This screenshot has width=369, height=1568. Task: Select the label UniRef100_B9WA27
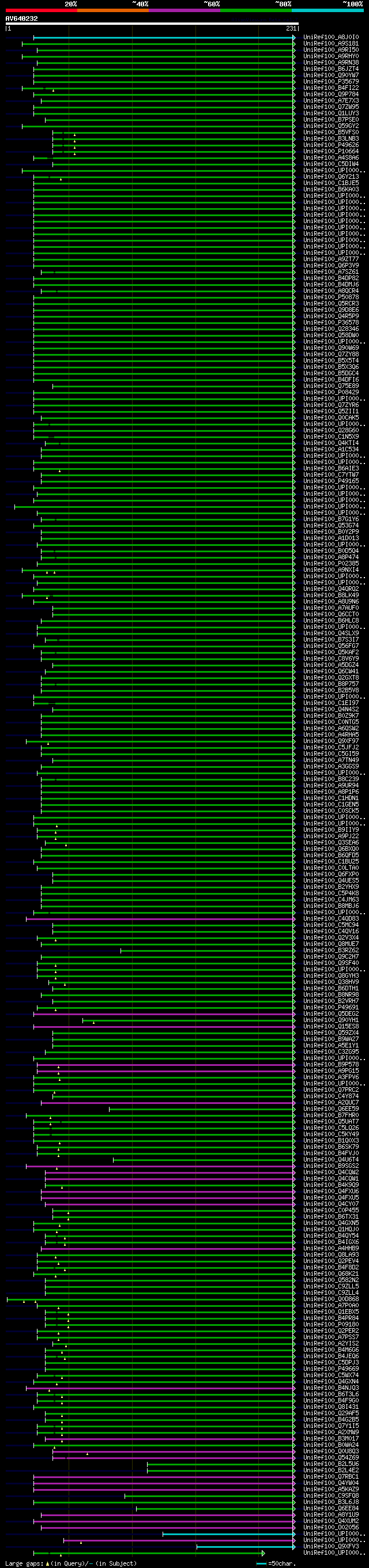pyautogui.click(x=332, y=1039)
